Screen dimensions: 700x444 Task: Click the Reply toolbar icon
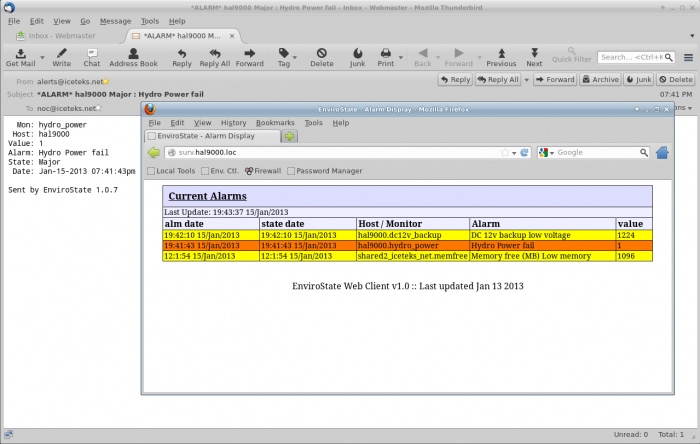(x=182, y=58)
